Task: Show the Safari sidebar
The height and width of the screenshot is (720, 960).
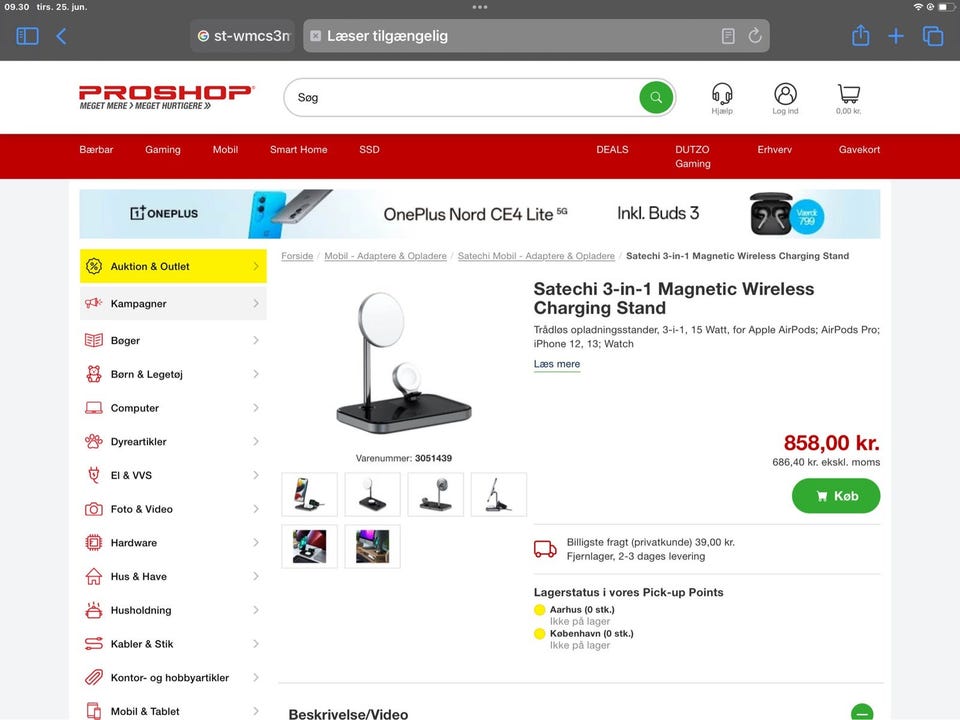Action: pyautogui.click(x=27, y=36)
